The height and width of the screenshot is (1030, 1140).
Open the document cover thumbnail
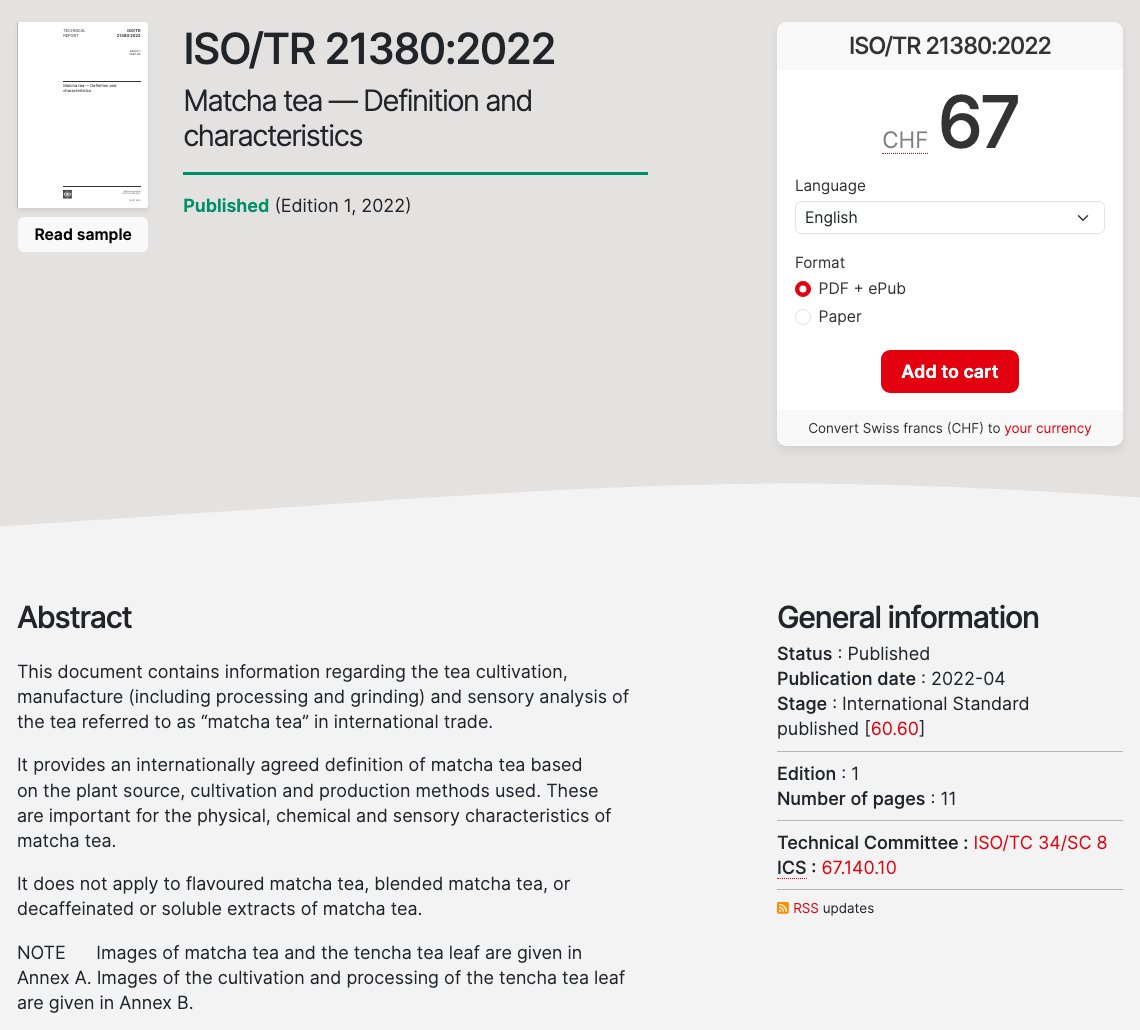click(83, 115)
